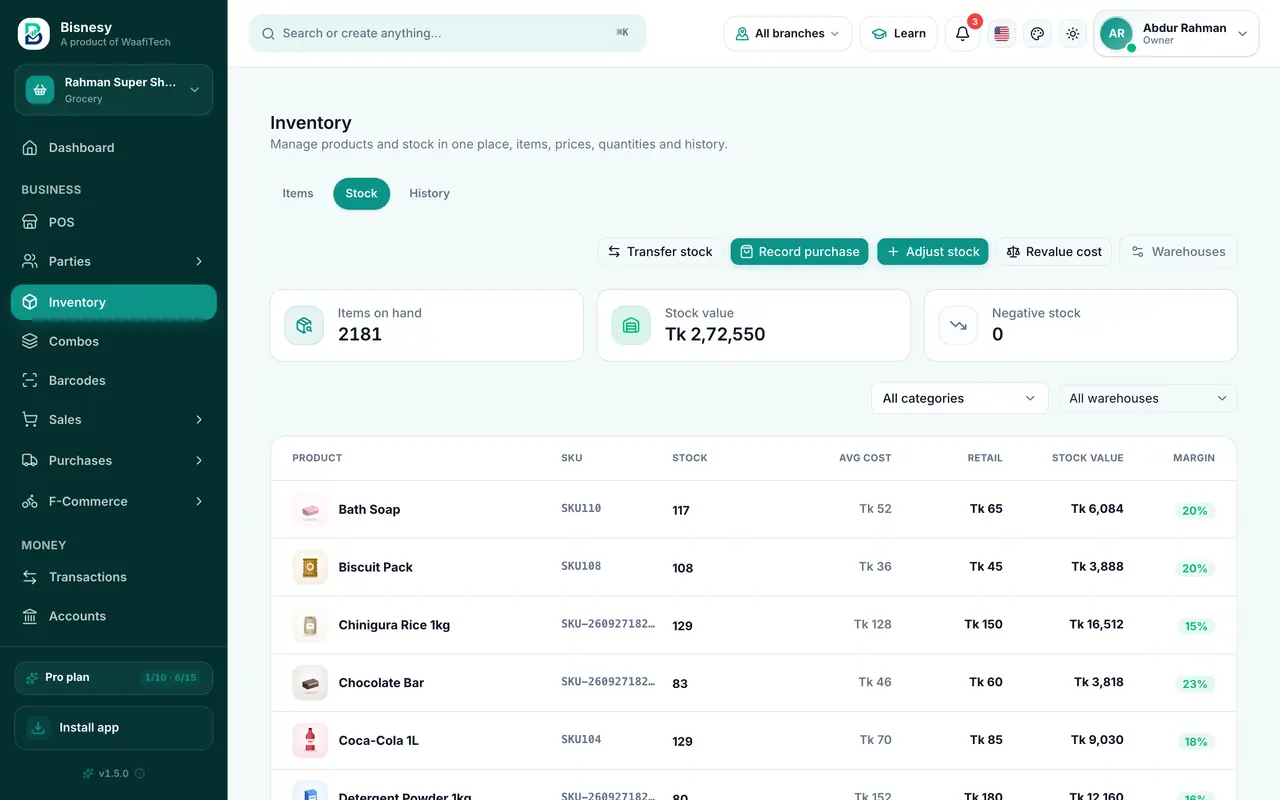This screenshot has width=1280, height=800.
Task: Select the Stock tab
Action: pyautogui.click(x=361, y=193)
